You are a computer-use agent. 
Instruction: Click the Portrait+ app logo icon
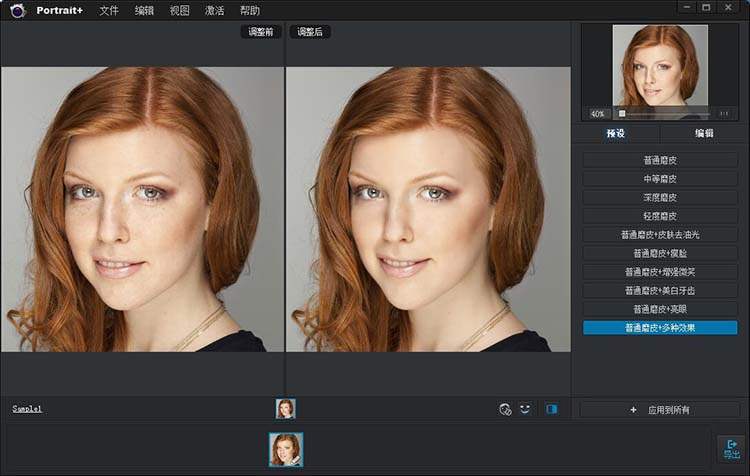coord(17,10)
